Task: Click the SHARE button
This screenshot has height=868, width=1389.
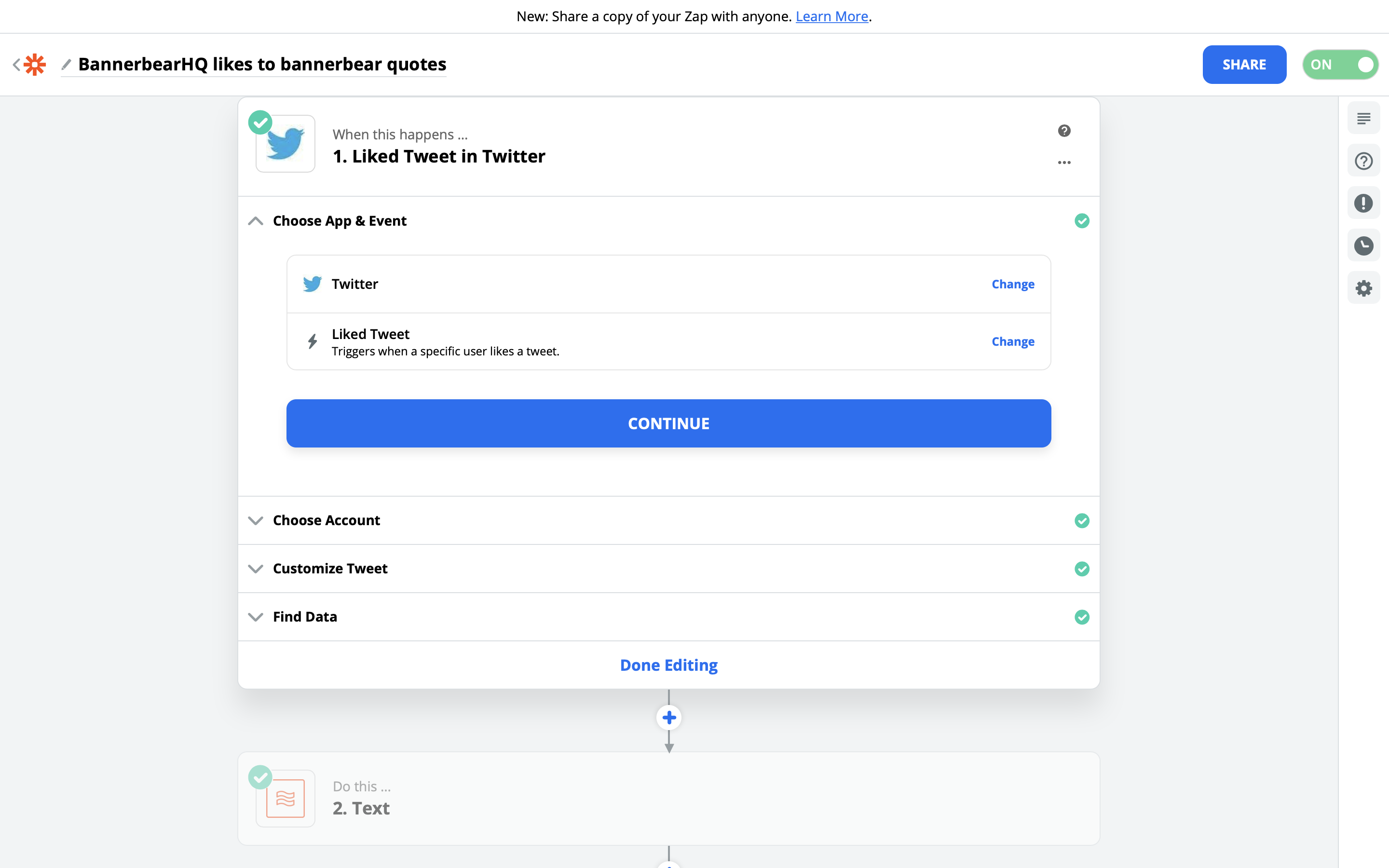Action: [1244, 64]
